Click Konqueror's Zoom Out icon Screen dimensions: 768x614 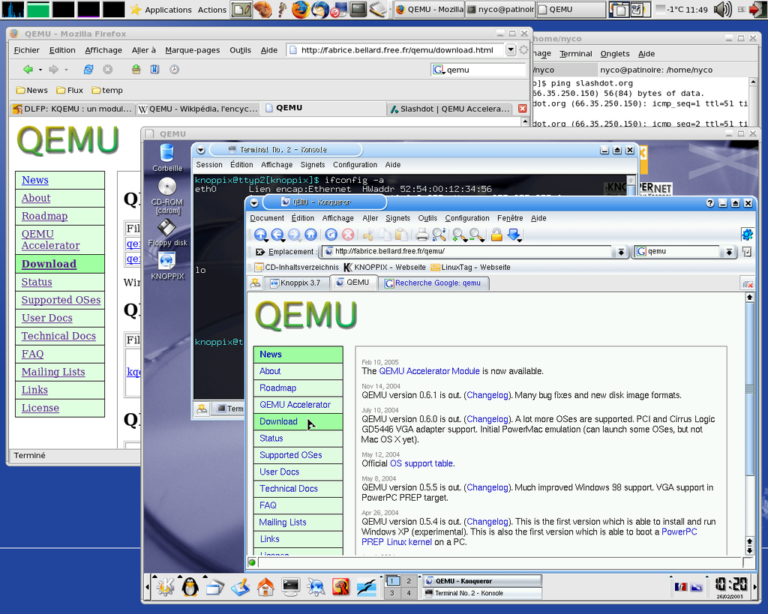click(477, 235)
